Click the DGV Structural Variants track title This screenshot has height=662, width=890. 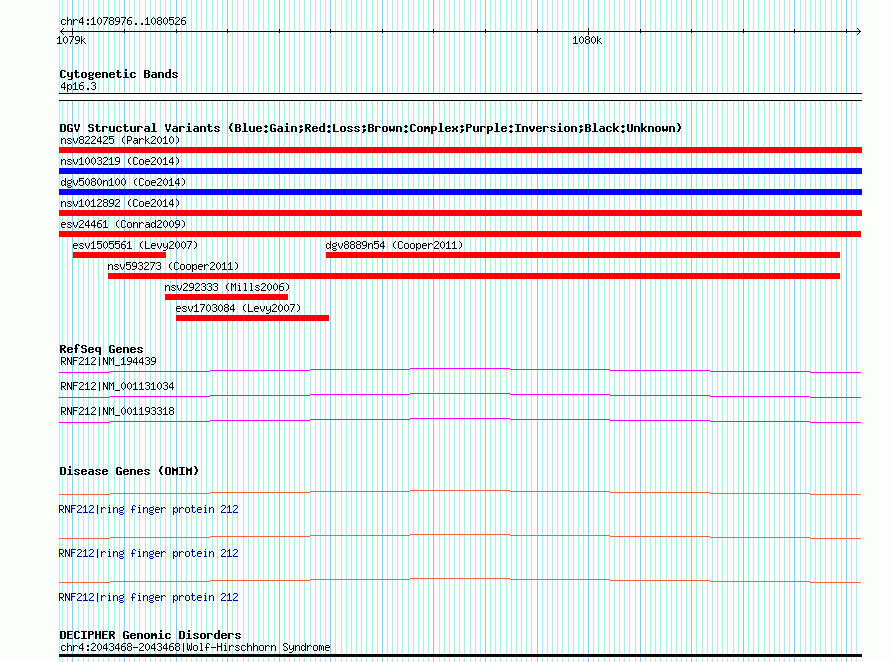tap(370, 128)
